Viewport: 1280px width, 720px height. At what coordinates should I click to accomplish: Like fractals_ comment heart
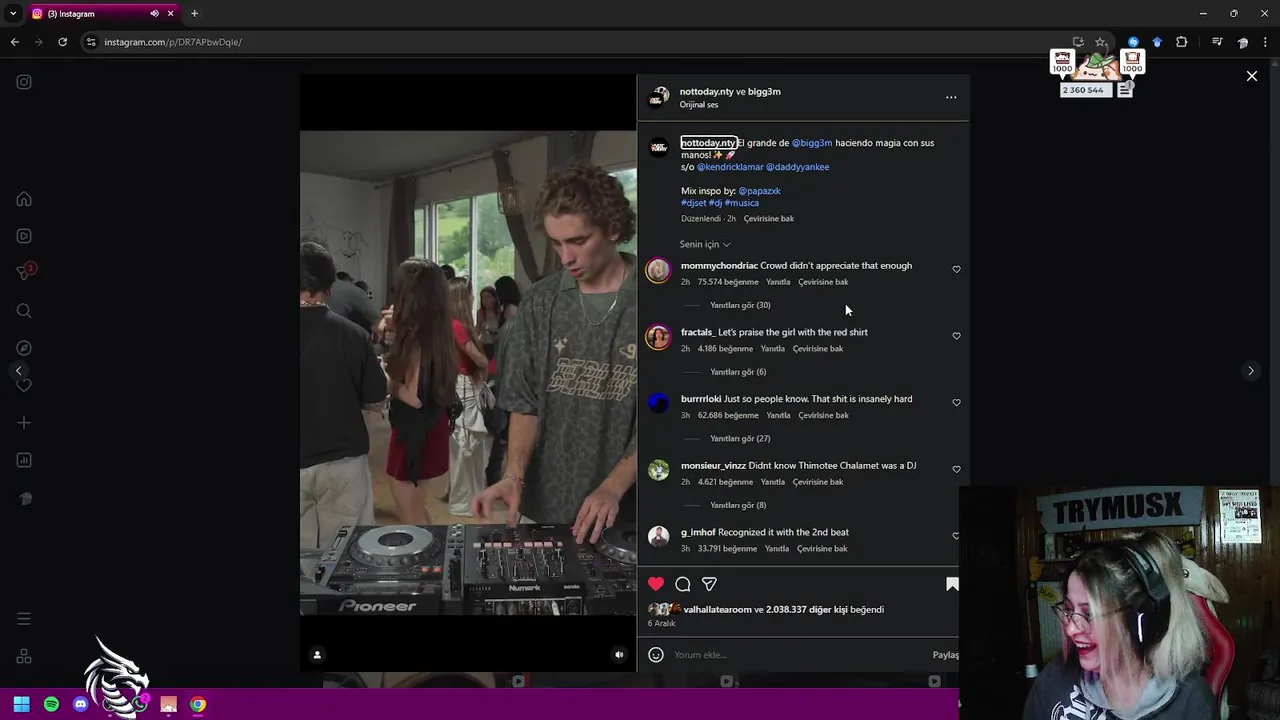[956, 336]
